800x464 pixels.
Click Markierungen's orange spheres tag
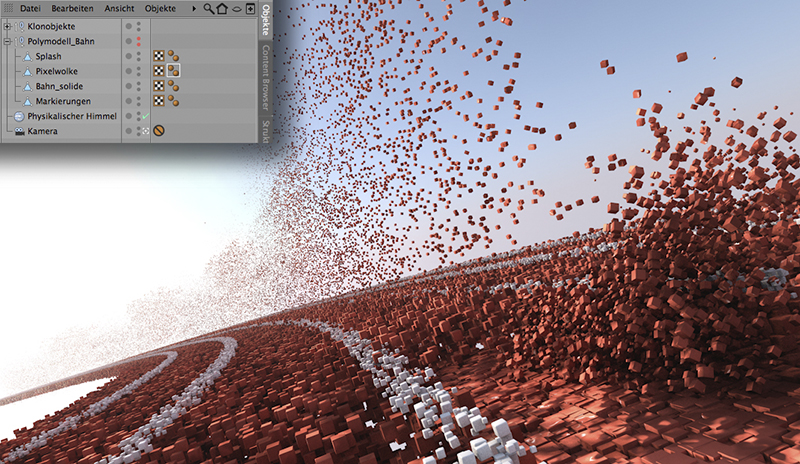(173, 101)
